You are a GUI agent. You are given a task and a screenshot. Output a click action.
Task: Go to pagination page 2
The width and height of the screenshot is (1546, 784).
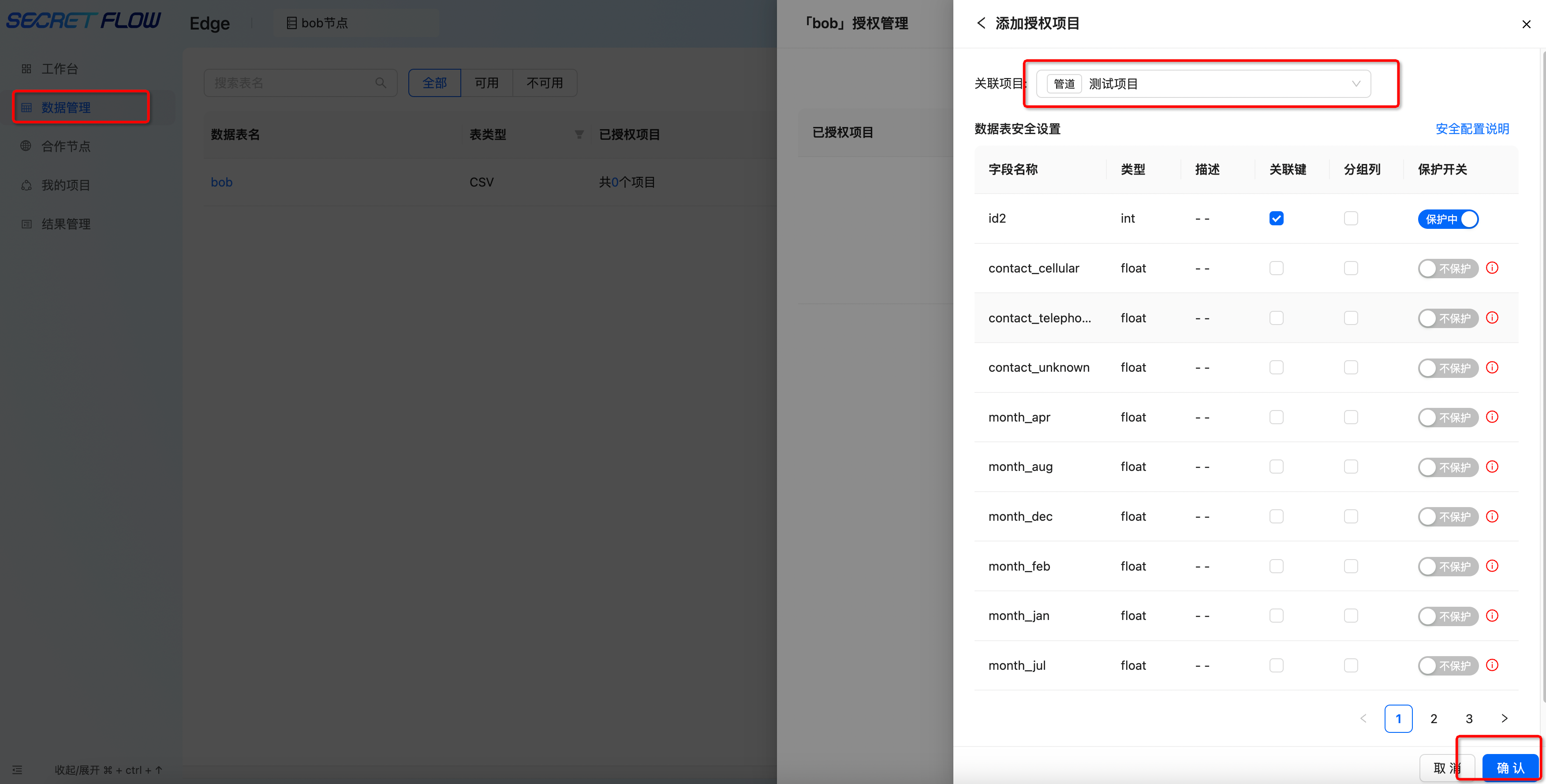tap(1433, 719)
